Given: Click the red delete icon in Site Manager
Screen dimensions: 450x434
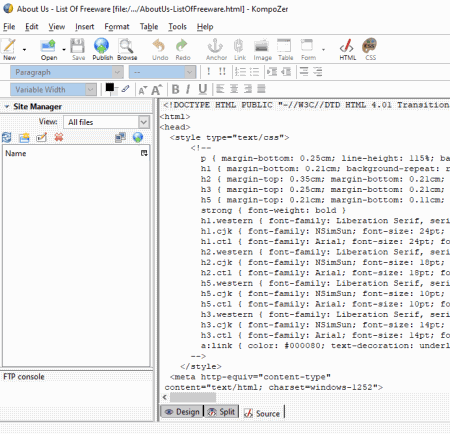Looking at the screenshot, I should click(59, 137).
